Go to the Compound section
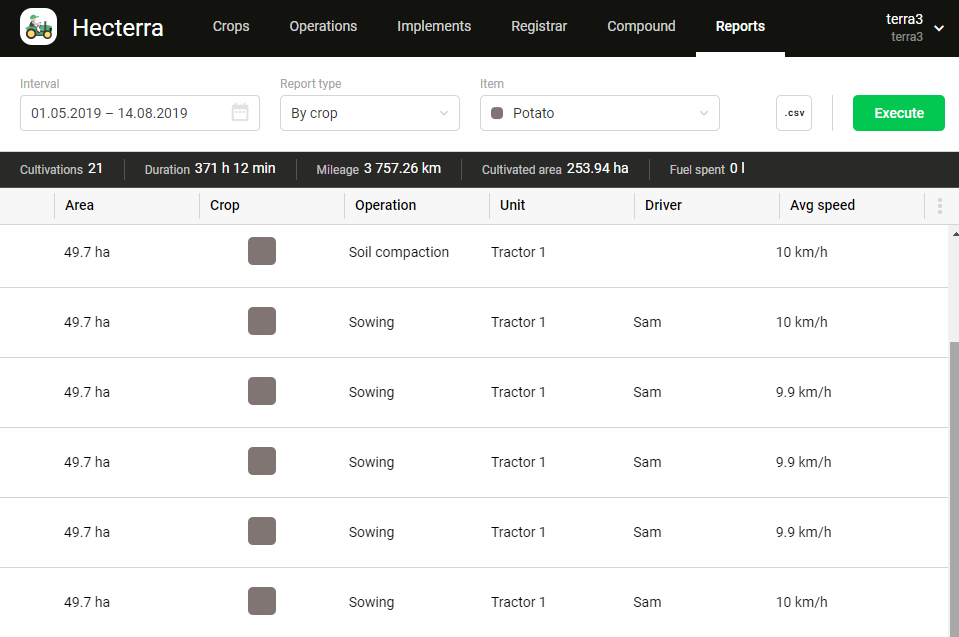The height and width of the screenshot is (637, 959). [x=641, y=27]
